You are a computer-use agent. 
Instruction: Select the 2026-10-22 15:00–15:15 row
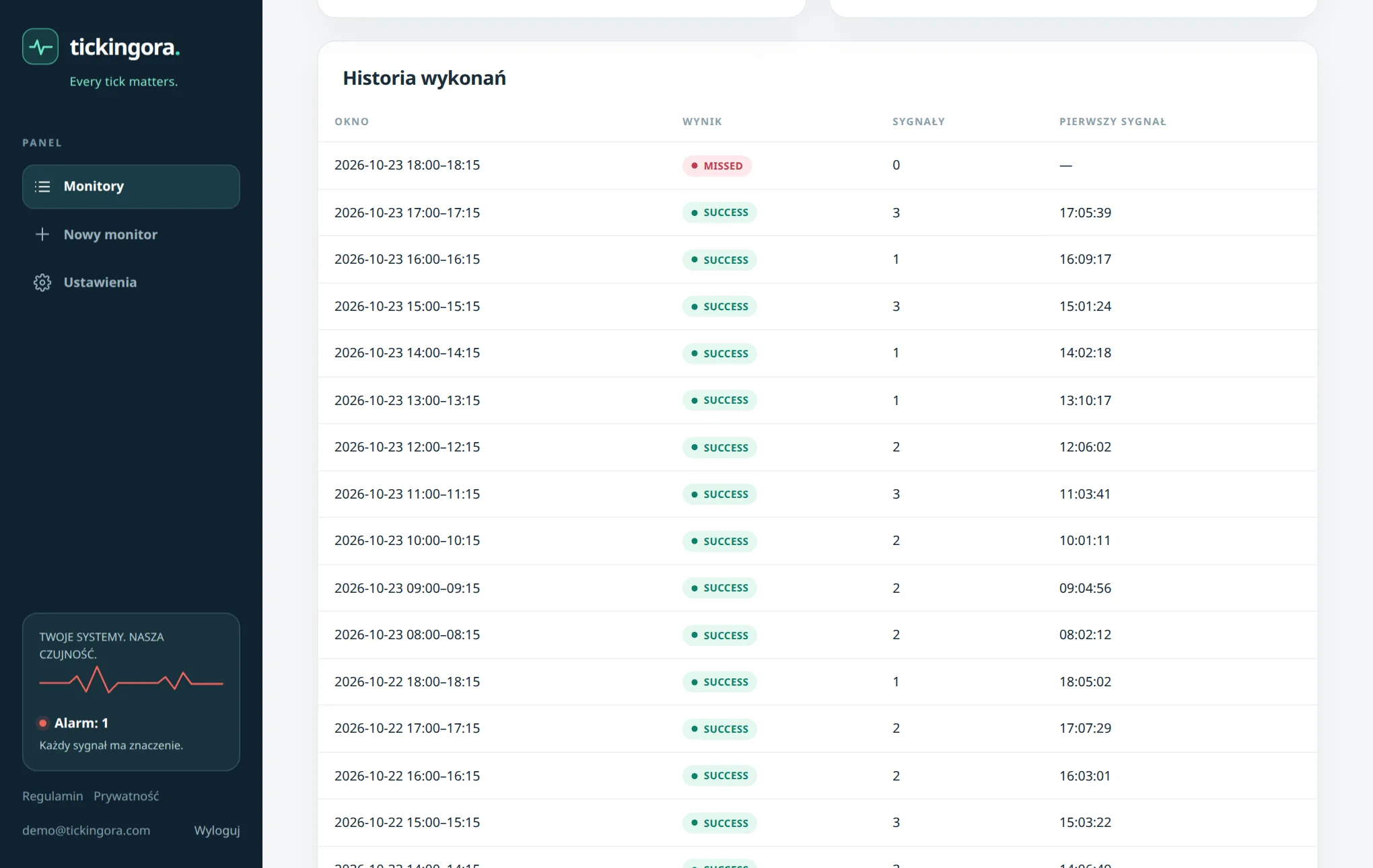[817, 823]
